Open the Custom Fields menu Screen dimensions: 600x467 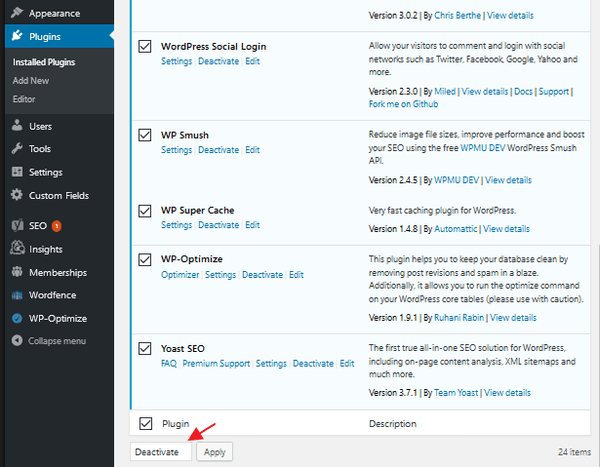(x=59, y=195)
